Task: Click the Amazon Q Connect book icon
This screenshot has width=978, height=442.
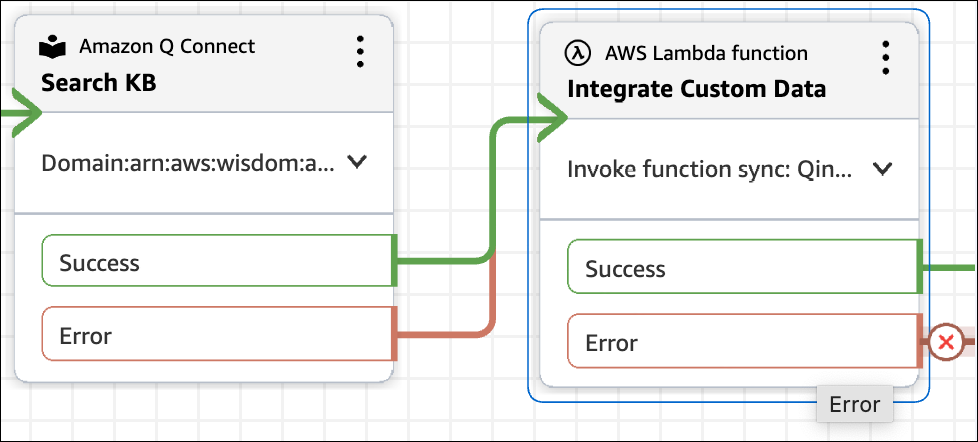Action: pyautogui.click(x=52, y=47)
